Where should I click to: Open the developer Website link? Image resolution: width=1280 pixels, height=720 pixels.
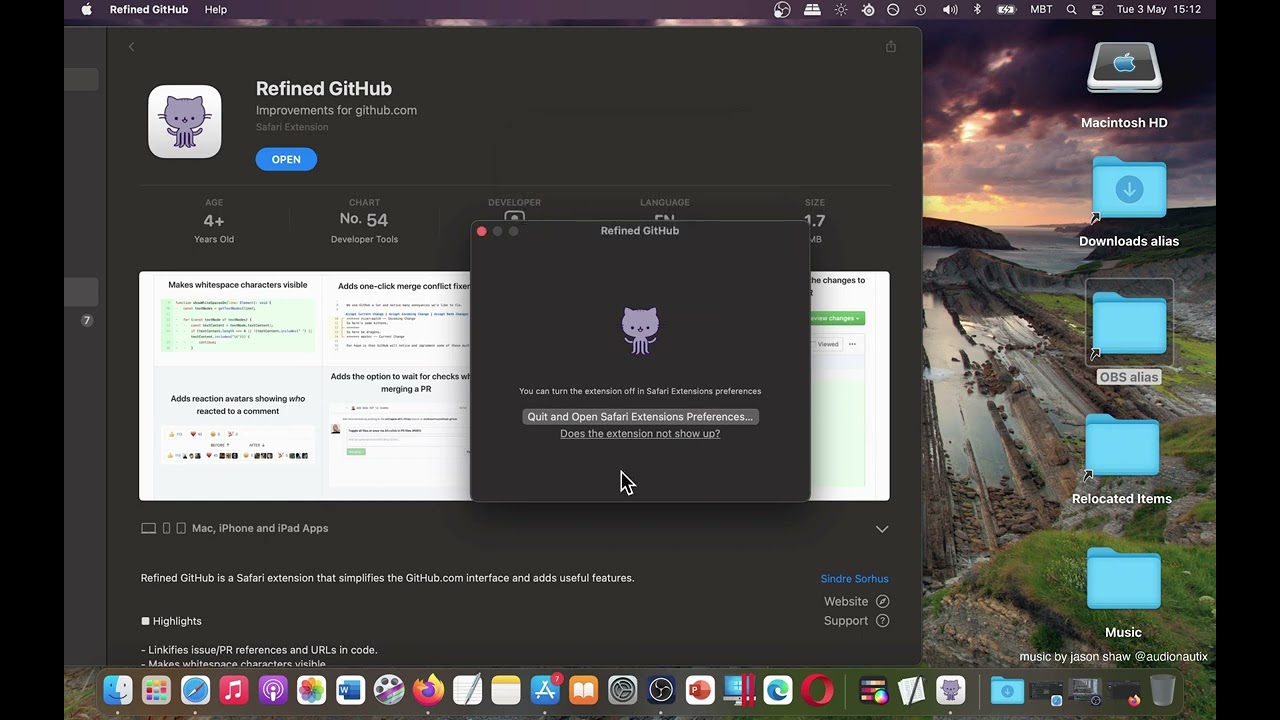pos(856,601)
